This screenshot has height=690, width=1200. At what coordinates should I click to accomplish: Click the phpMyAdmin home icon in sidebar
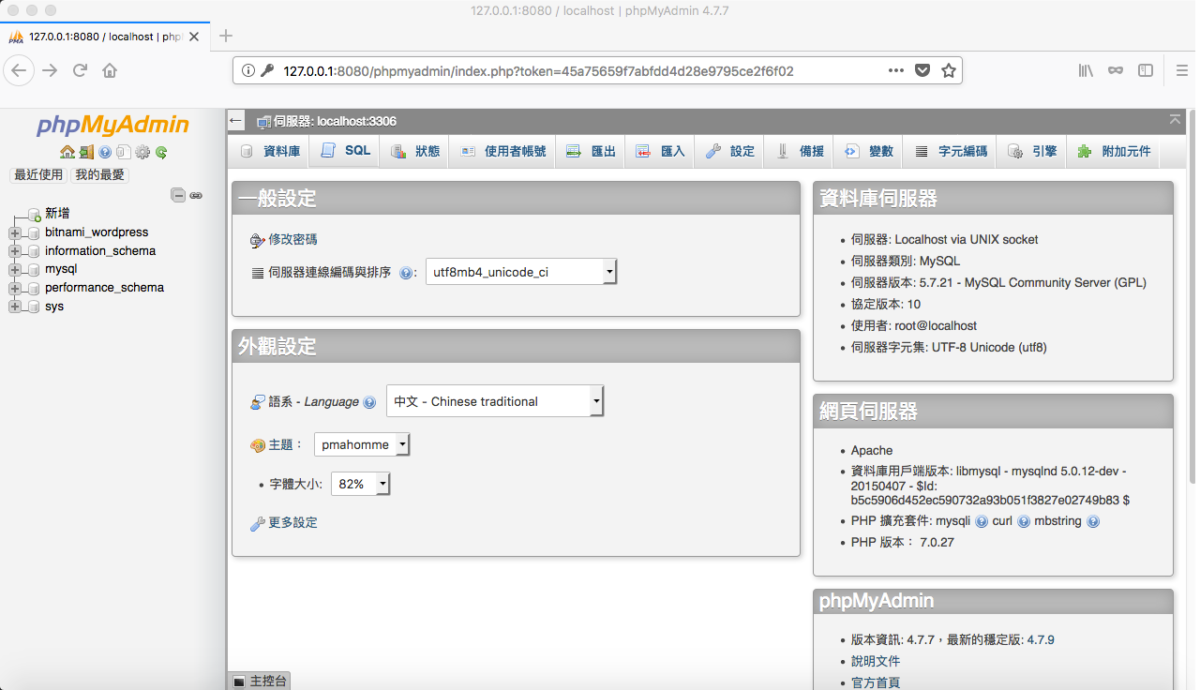pos(67,152)
